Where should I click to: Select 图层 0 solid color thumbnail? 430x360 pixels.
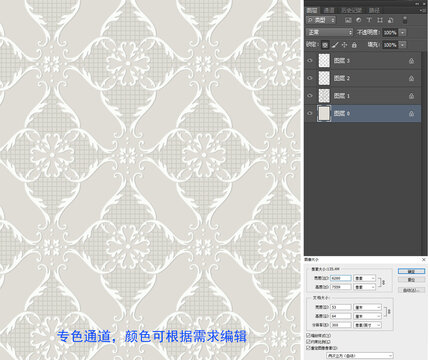324,114
